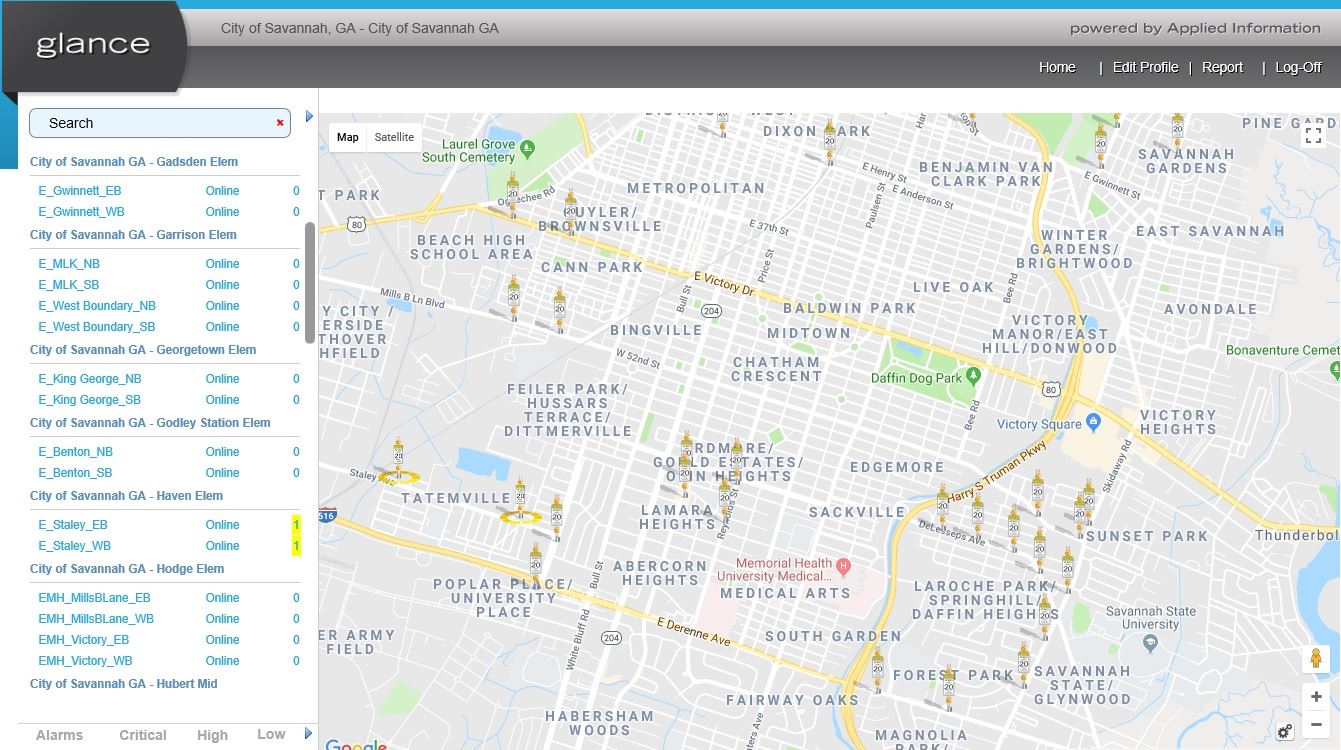1341x750 pixels.
Task: Open the Home menu item
Action: pyautogui.click(x=1057, y=67)
